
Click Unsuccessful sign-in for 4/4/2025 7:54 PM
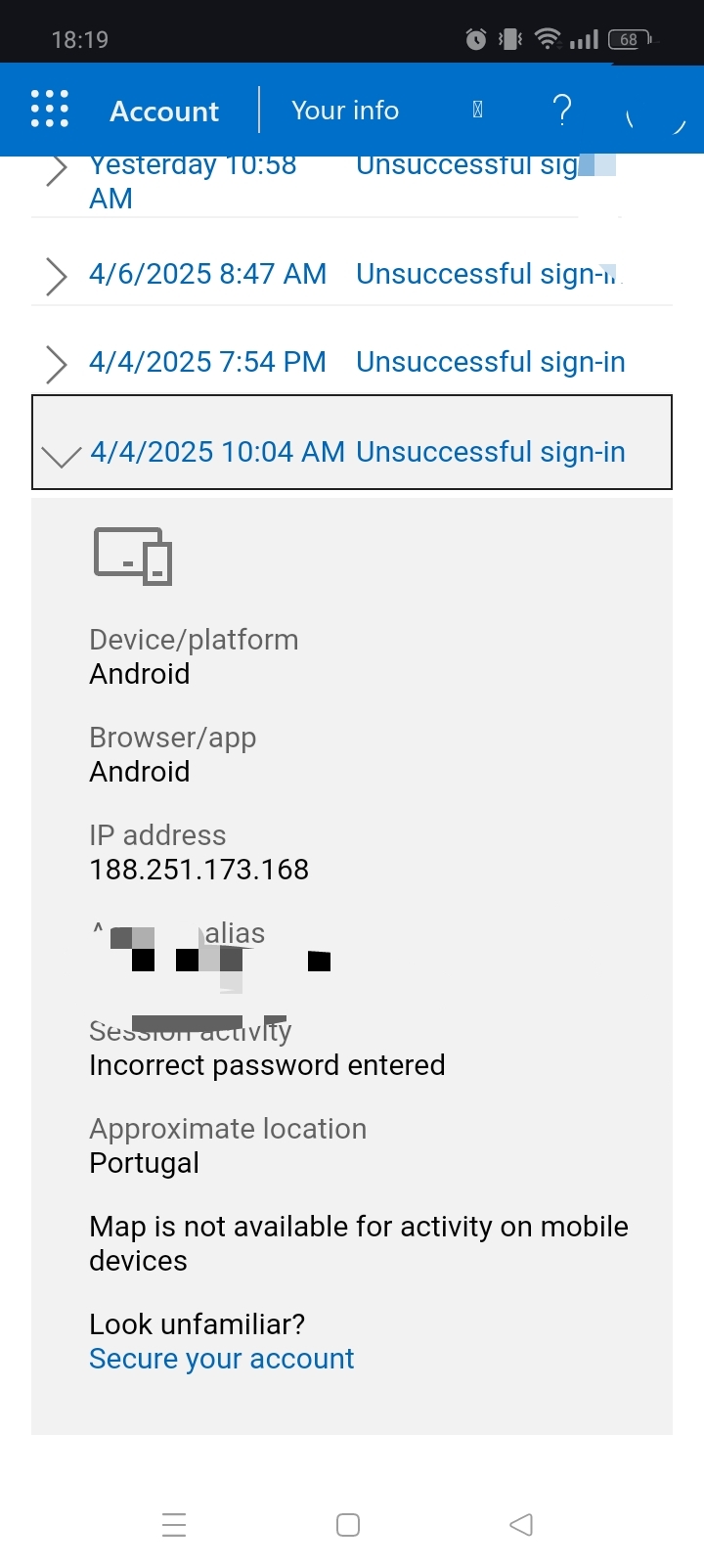click(490, 362)
